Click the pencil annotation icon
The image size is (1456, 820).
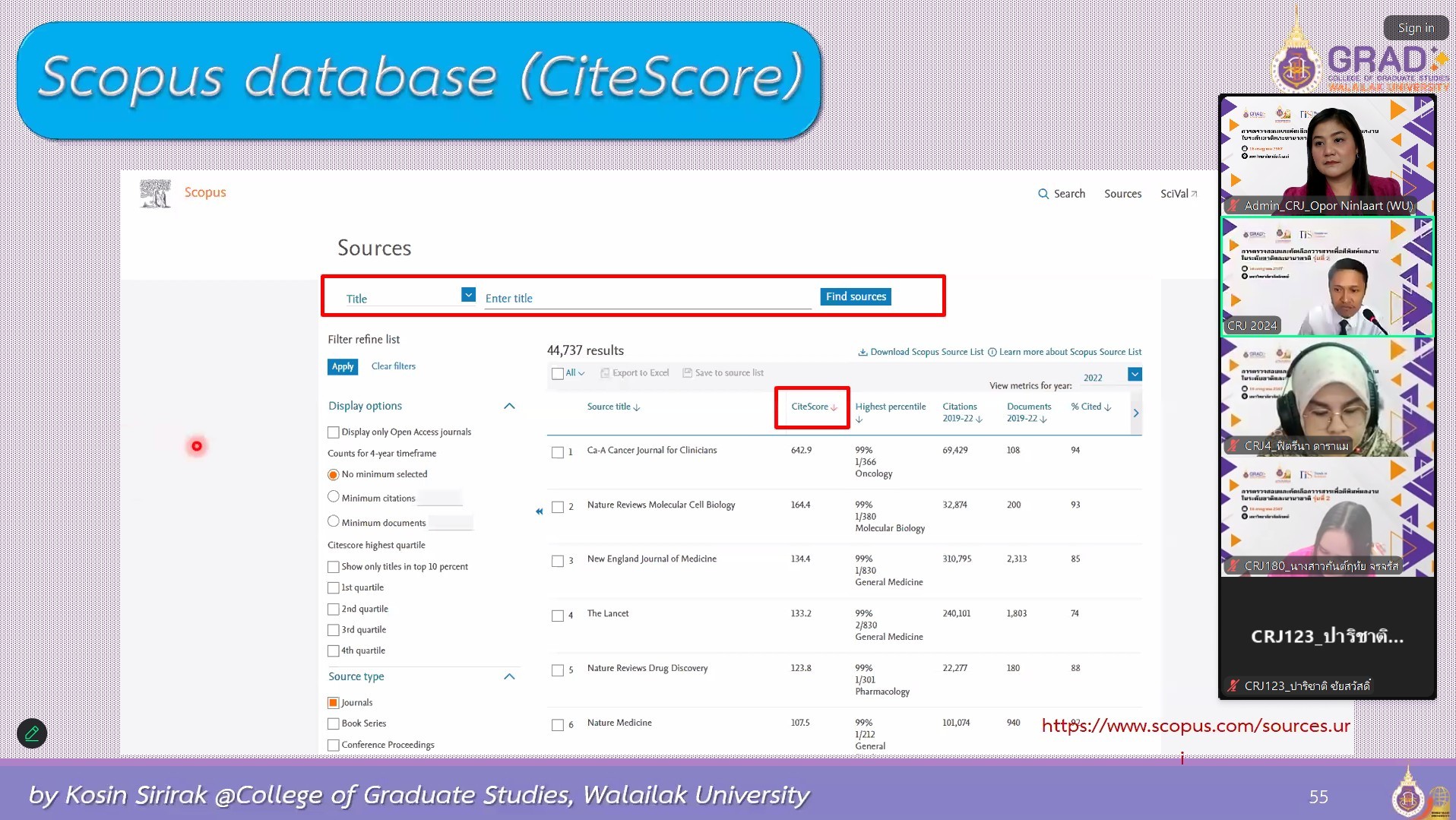tap(32, 733)
